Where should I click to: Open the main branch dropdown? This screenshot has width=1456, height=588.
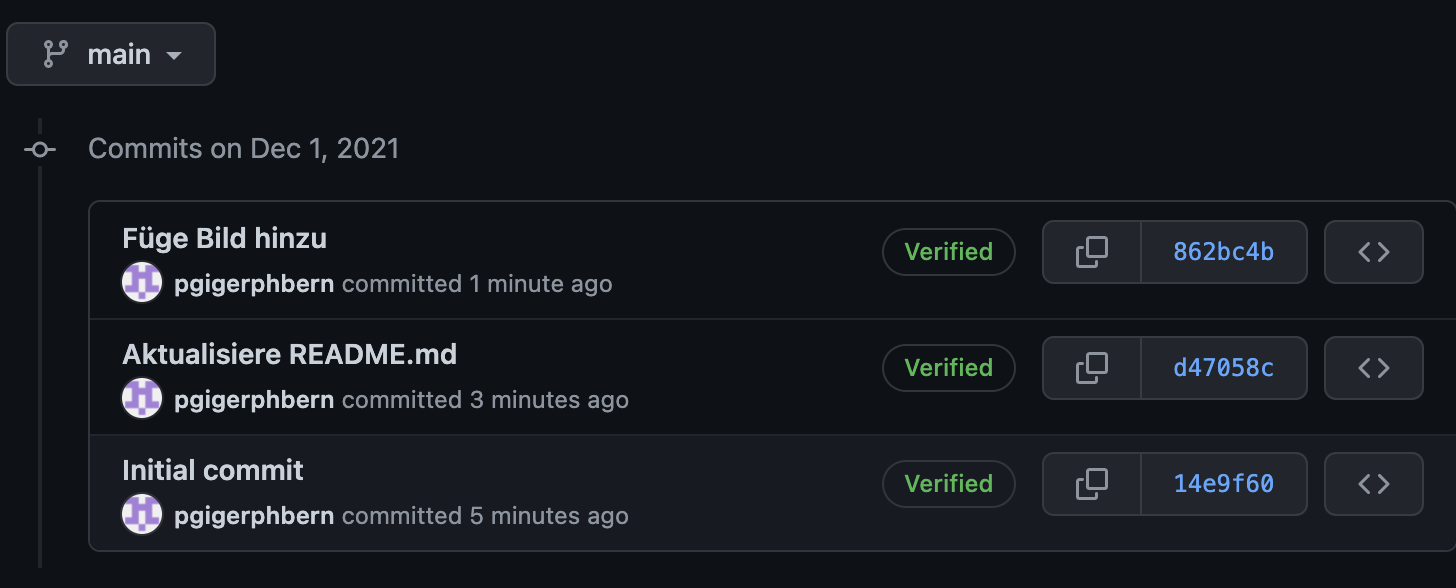111,54
